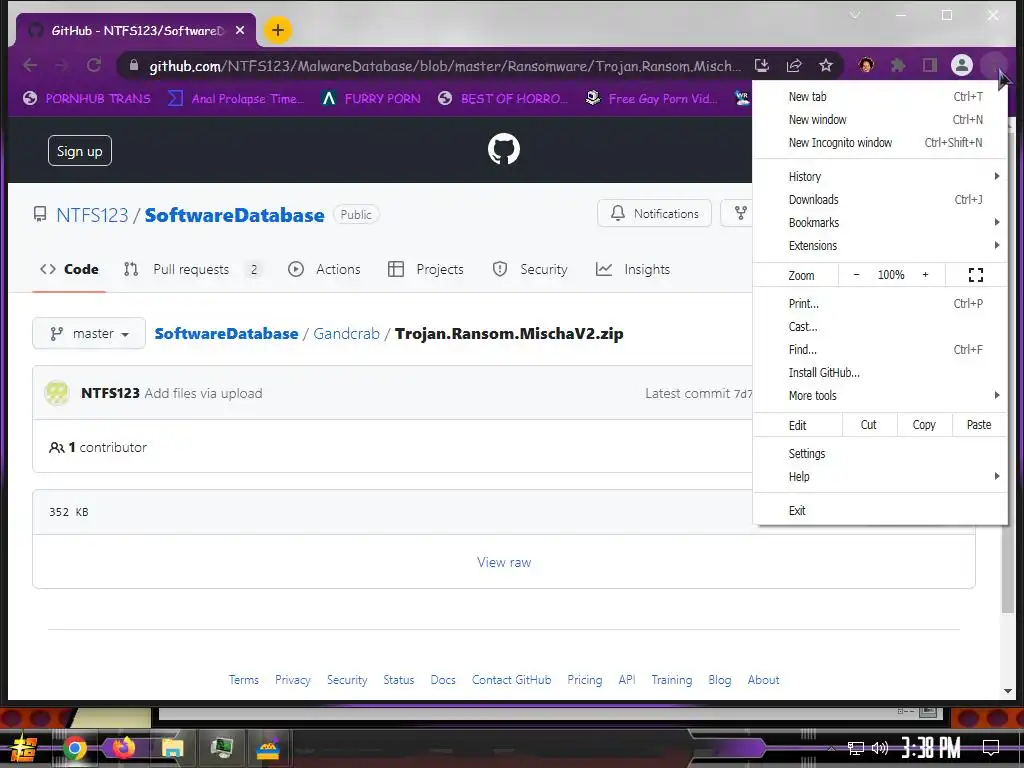Expand the Extensions submenu
The image size is (1024, 768).
tap(880, 246)
